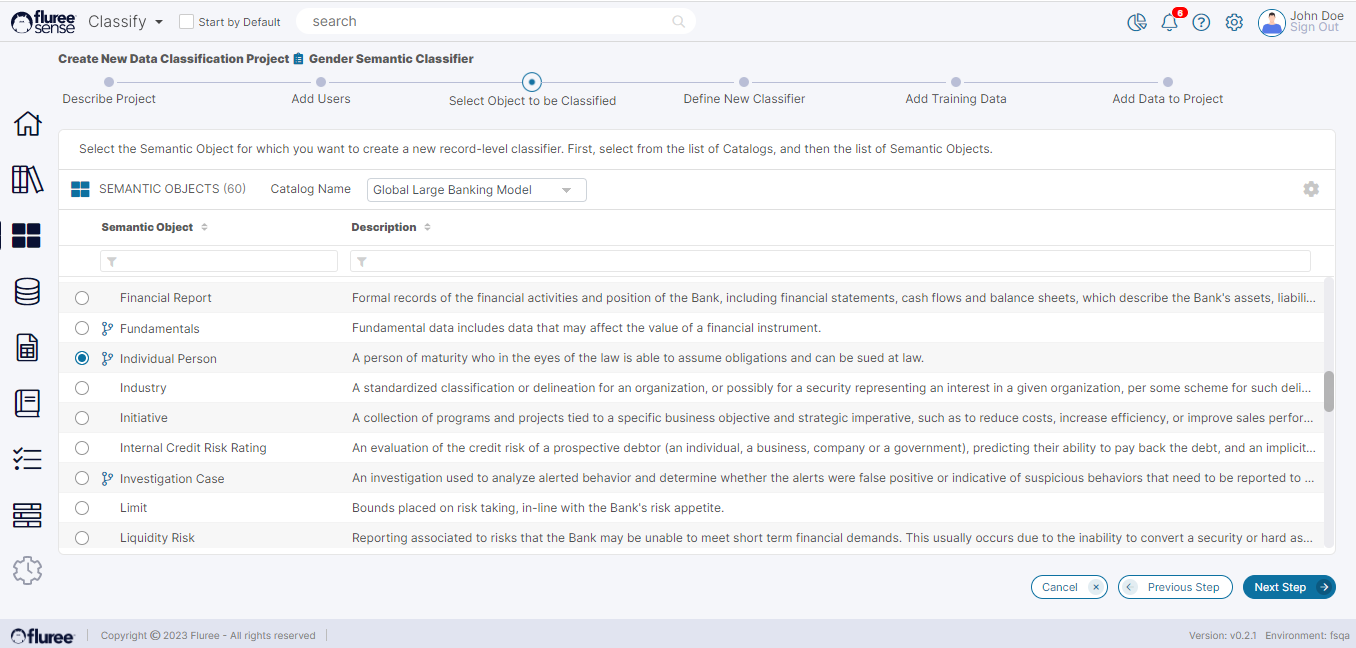Click the checklist icon in sidebar
Image resolution: width=1356 pixels, height=648 pixels.
tap(27, 459)
